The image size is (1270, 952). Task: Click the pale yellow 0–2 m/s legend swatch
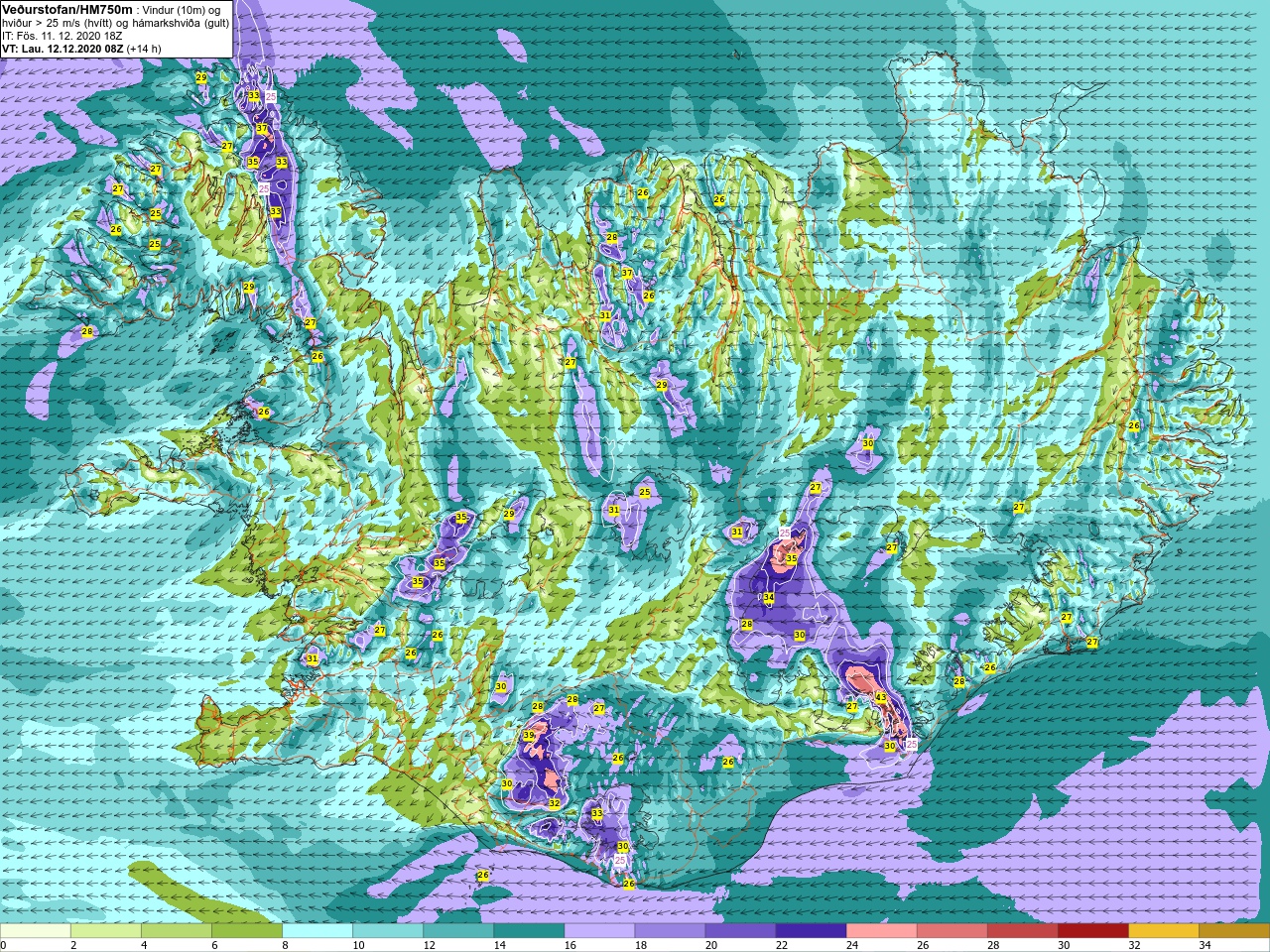click(36, 931)
